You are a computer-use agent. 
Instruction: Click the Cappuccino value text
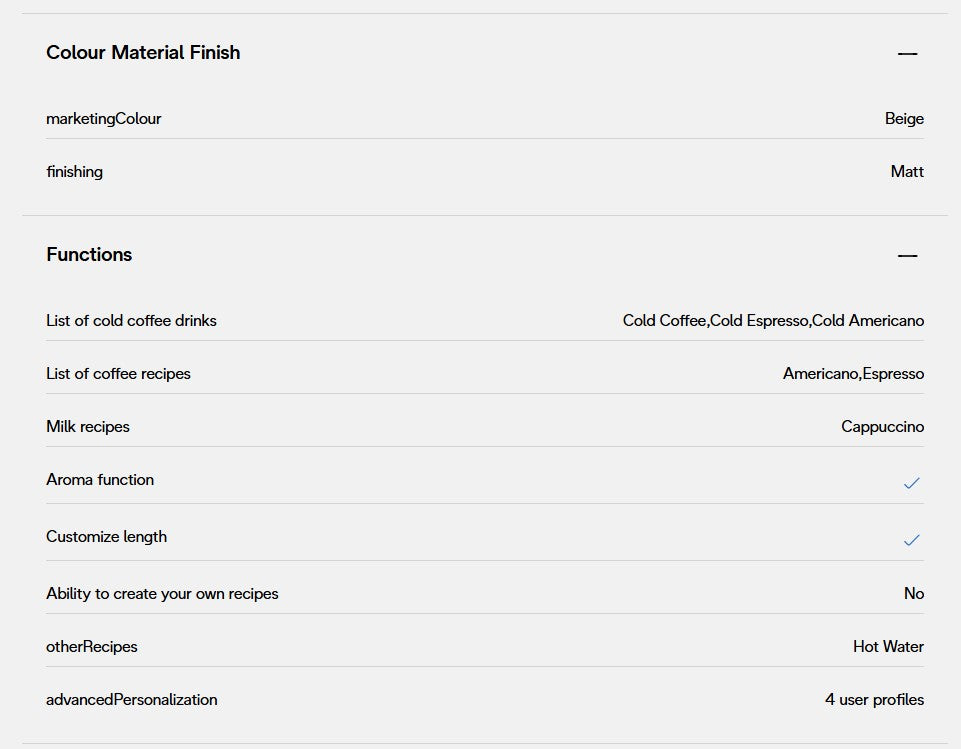(x=882, y=427)
